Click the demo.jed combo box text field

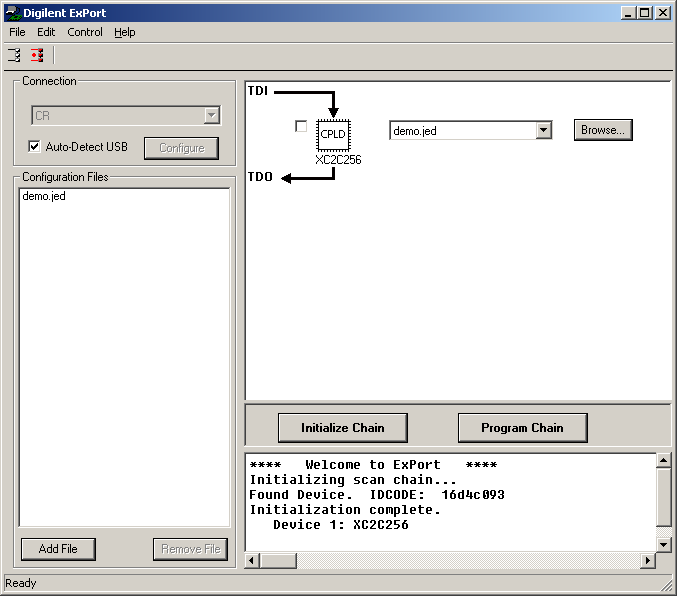[x=463, y=131]
